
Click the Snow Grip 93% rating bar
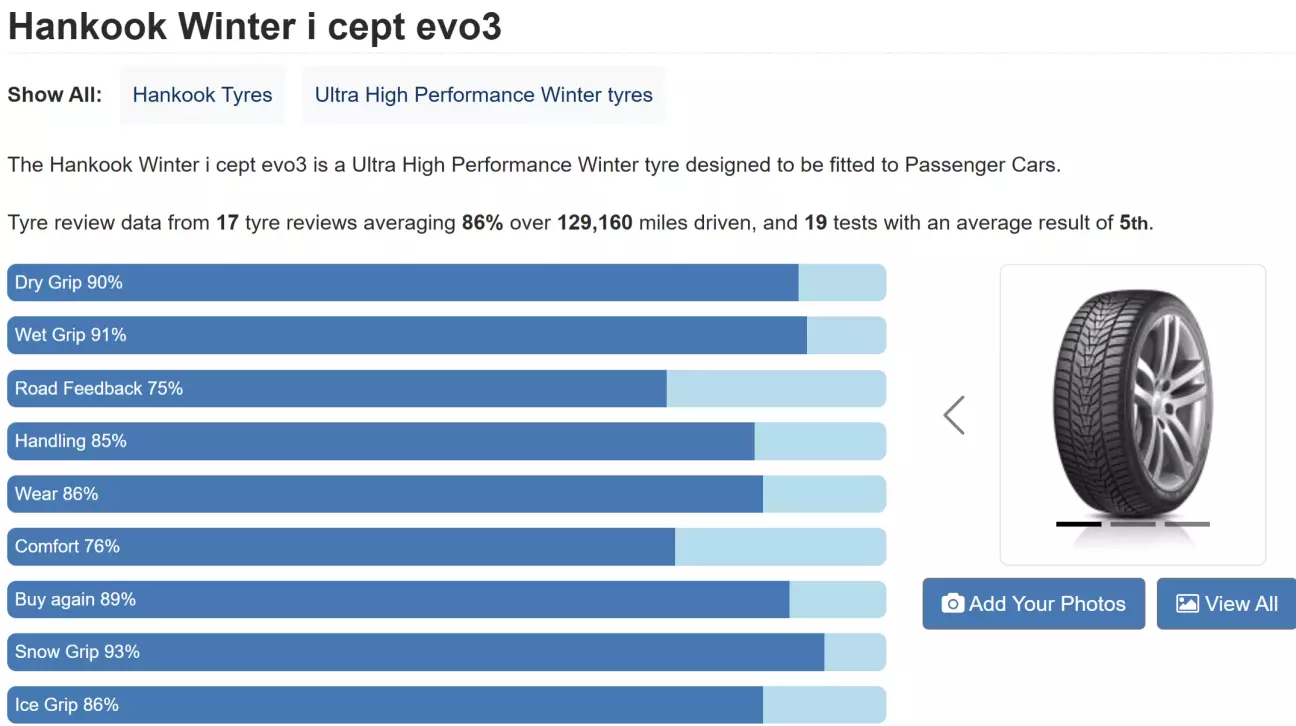click(x=446, y=652)
